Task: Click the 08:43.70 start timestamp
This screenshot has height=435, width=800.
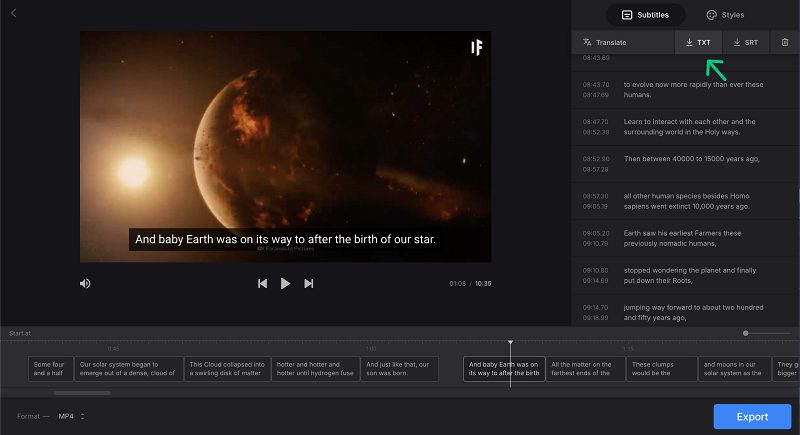Action: click(596, 85)
